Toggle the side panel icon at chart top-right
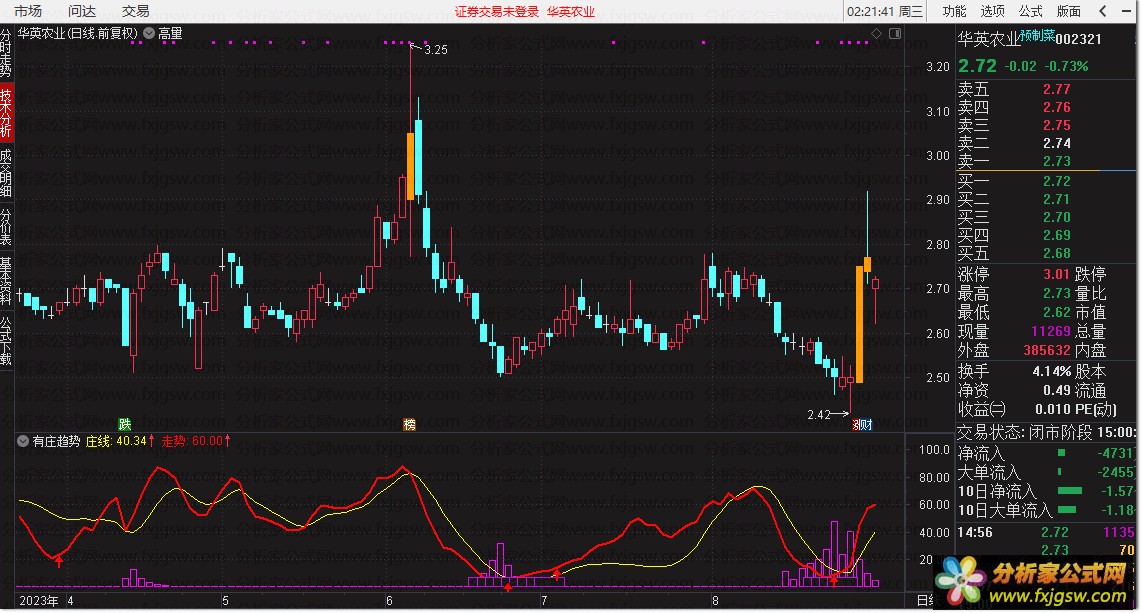The height and width of the screenshot is (613, 1143). [895, 34]
